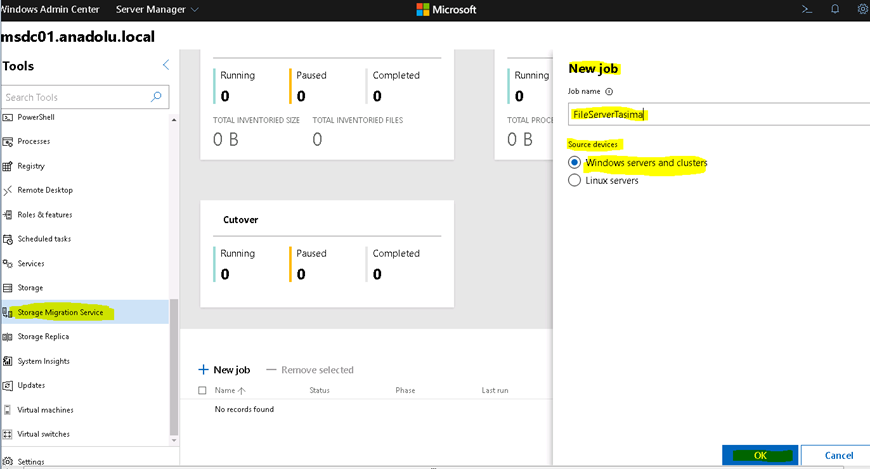The image size is (870, 469).
Task: Click the Remote Desktop tool icon
Action: [x=8, y=190]
